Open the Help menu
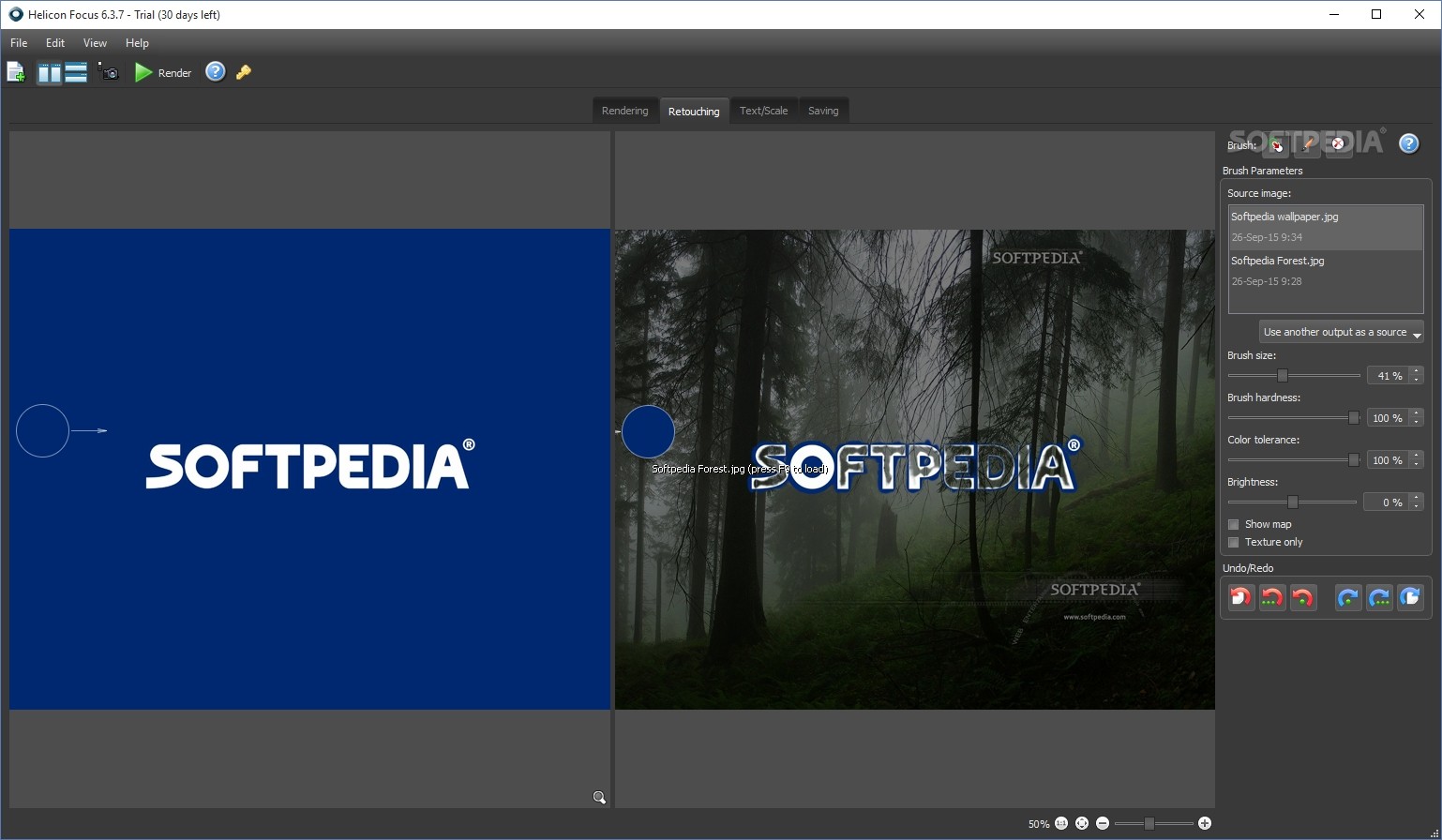Screen dimensions: 1442x840 click(x=137, y=42)
